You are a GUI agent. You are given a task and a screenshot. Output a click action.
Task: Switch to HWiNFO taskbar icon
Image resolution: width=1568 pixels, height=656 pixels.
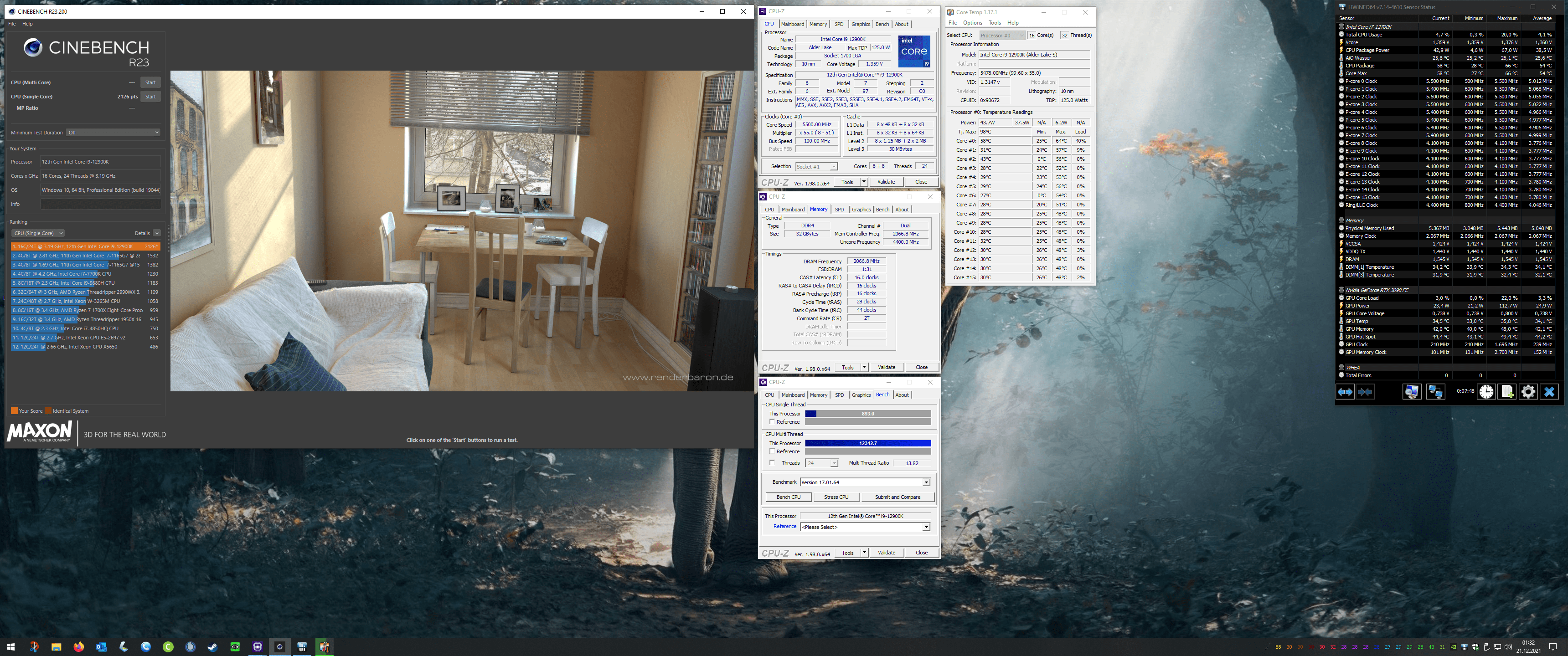pyautogui.click(x=302, y=646)
